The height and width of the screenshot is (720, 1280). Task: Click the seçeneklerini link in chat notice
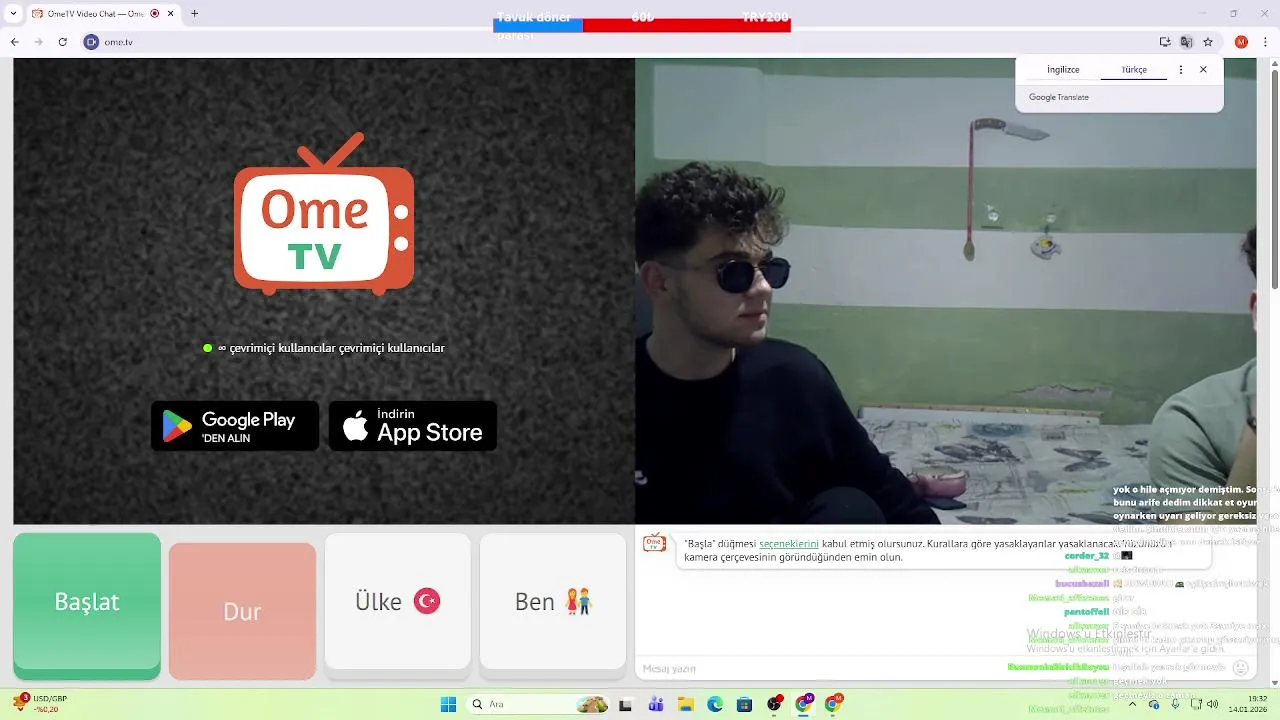coord(789,544)
